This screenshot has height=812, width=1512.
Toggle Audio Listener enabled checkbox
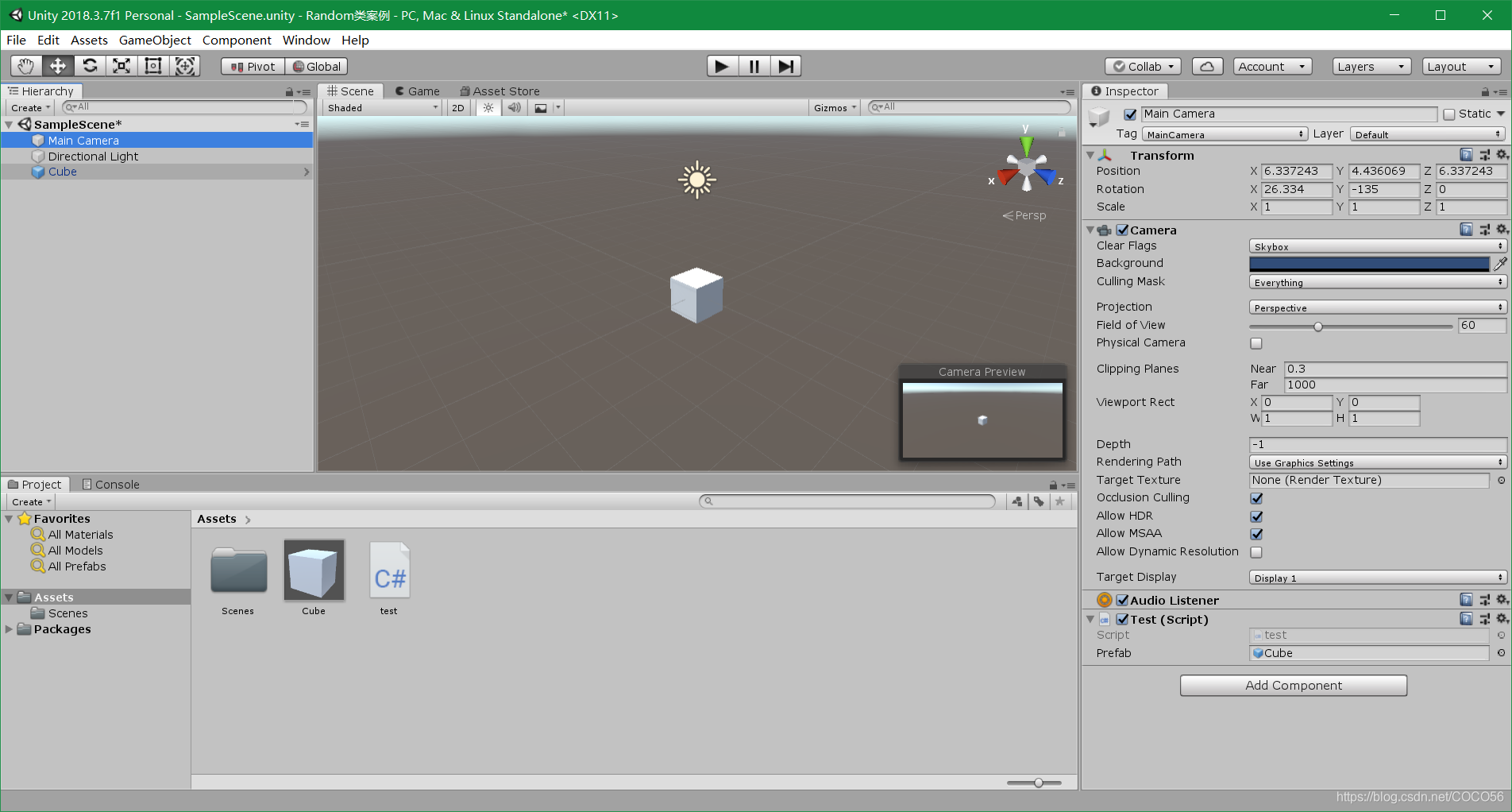coord(1122,601)
